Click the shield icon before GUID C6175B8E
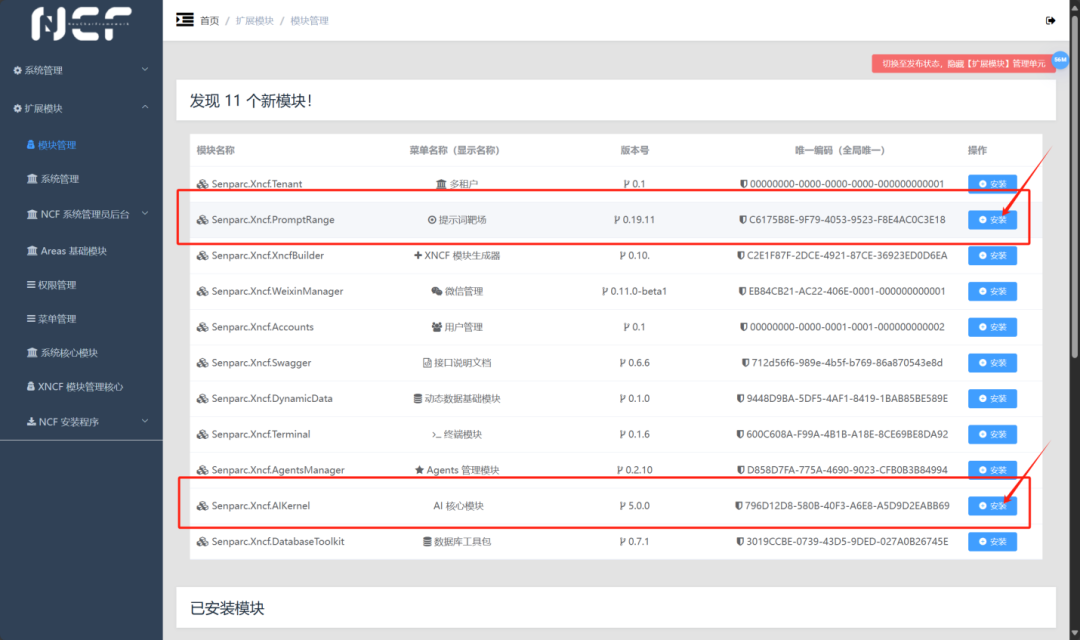This screenshot has width=1080, height=640. 742,220
